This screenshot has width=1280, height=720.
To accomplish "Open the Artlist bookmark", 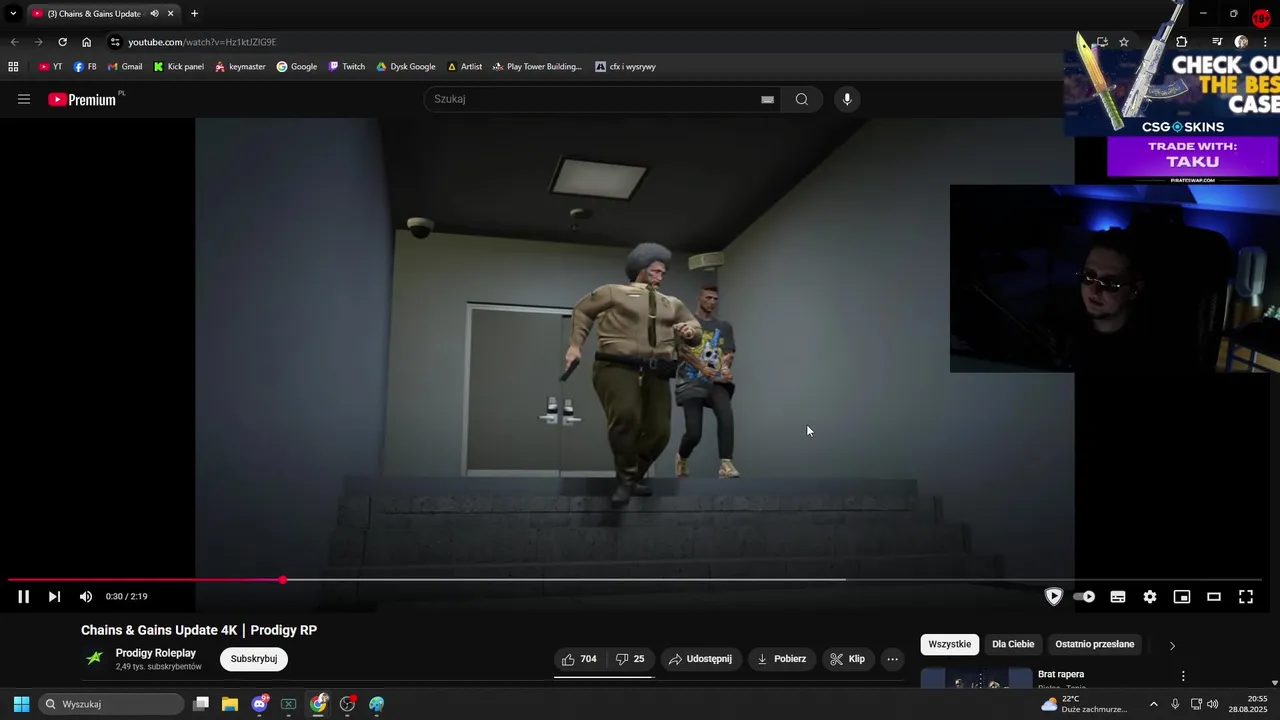I will point(465,67).
